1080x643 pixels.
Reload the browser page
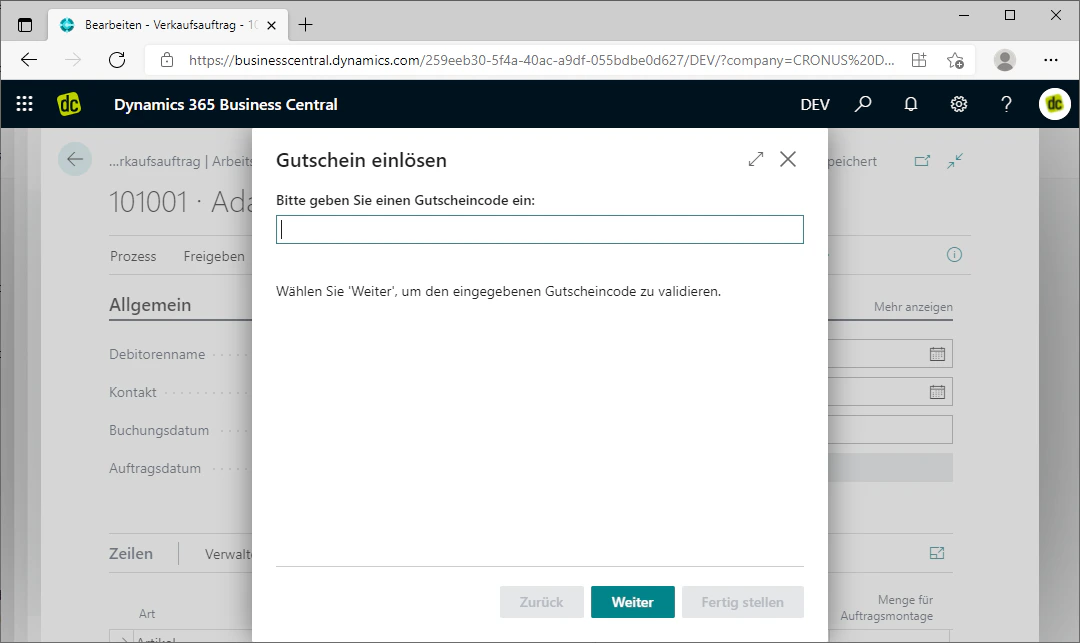[117, 60]
